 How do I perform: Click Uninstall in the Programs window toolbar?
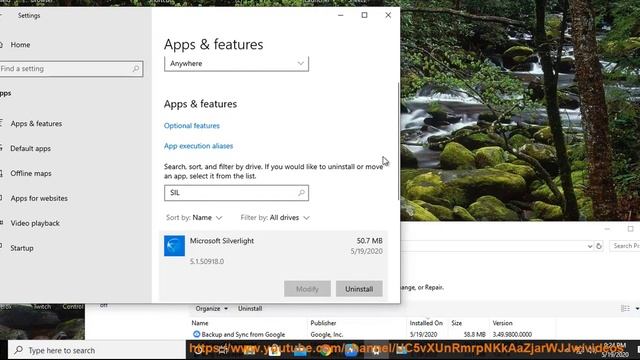(x=250, y=309)
